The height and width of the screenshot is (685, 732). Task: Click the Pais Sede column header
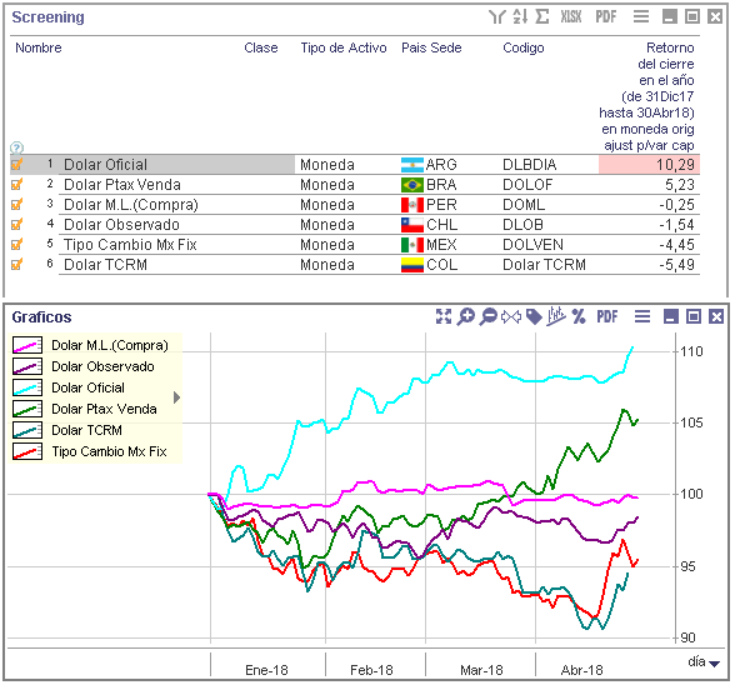[431, 48]
